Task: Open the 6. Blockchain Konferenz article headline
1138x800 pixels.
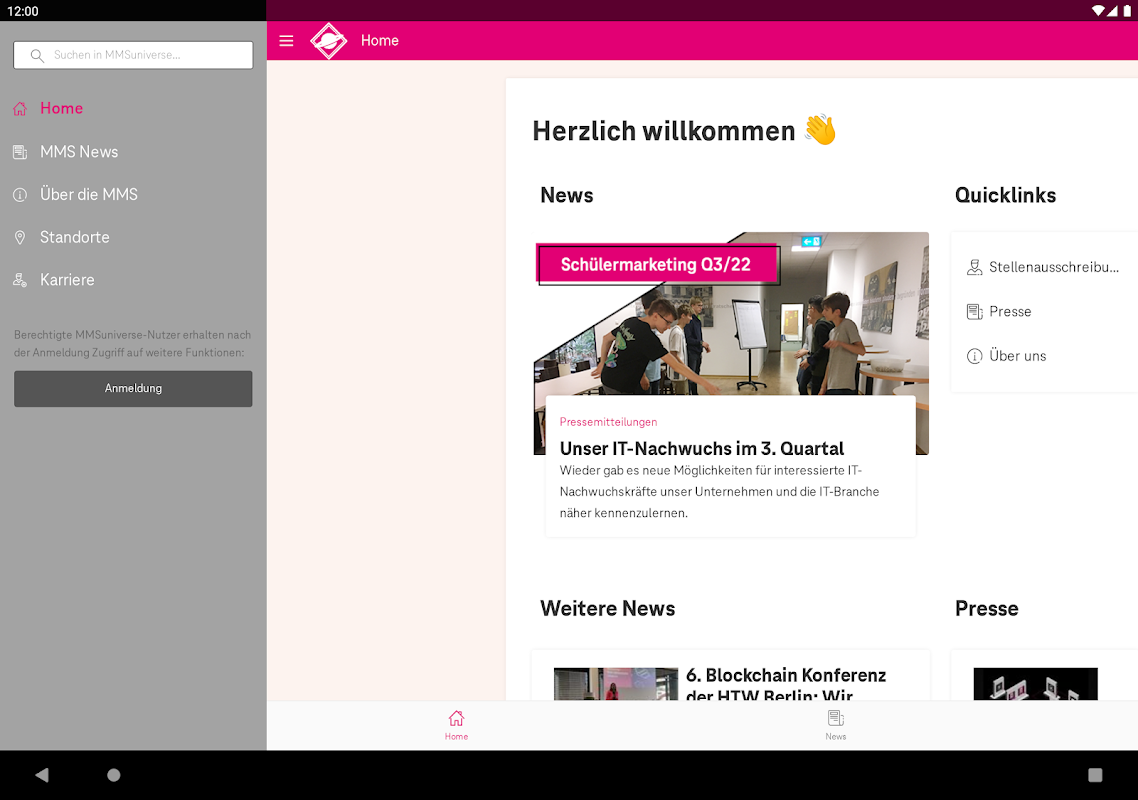Action: 786,685
